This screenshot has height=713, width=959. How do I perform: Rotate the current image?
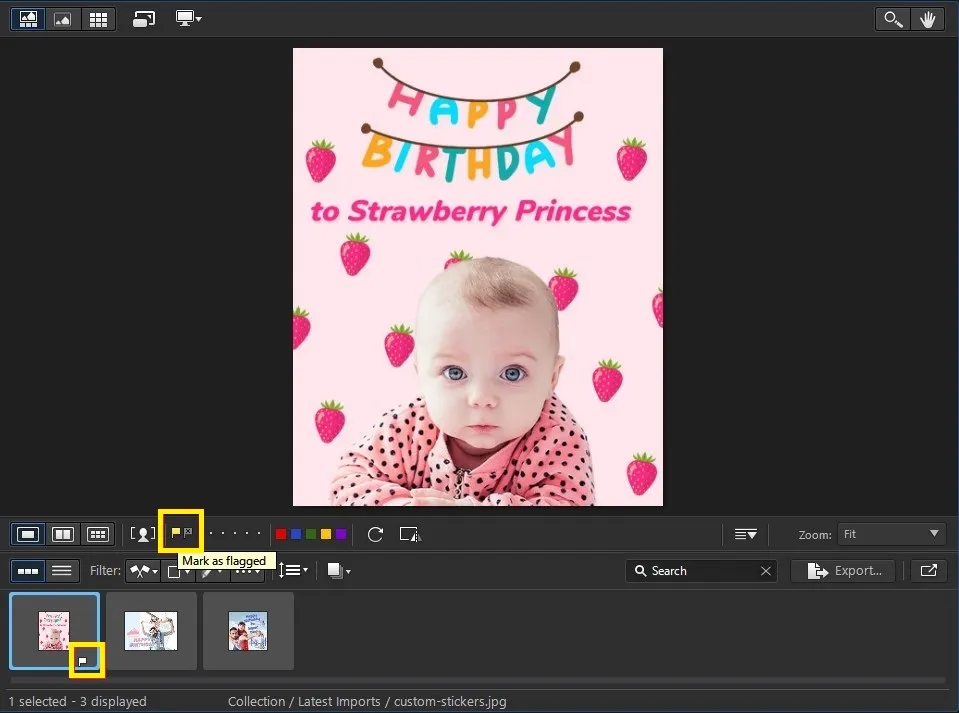coord(375,533)
